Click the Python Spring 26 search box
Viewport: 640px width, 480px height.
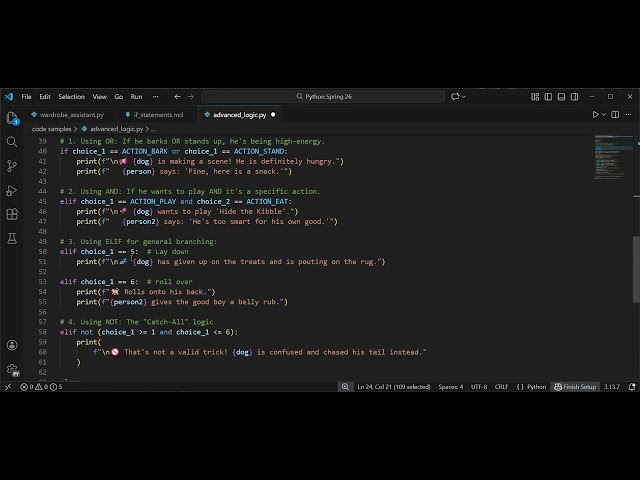click(323, 97)
